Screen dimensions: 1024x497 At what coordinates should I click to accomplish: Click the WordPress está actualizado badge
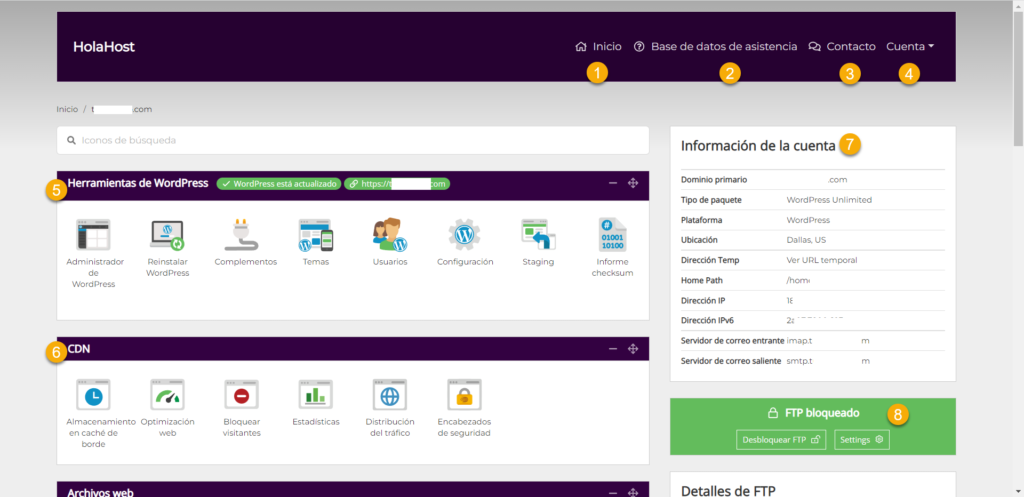(279, 184)
